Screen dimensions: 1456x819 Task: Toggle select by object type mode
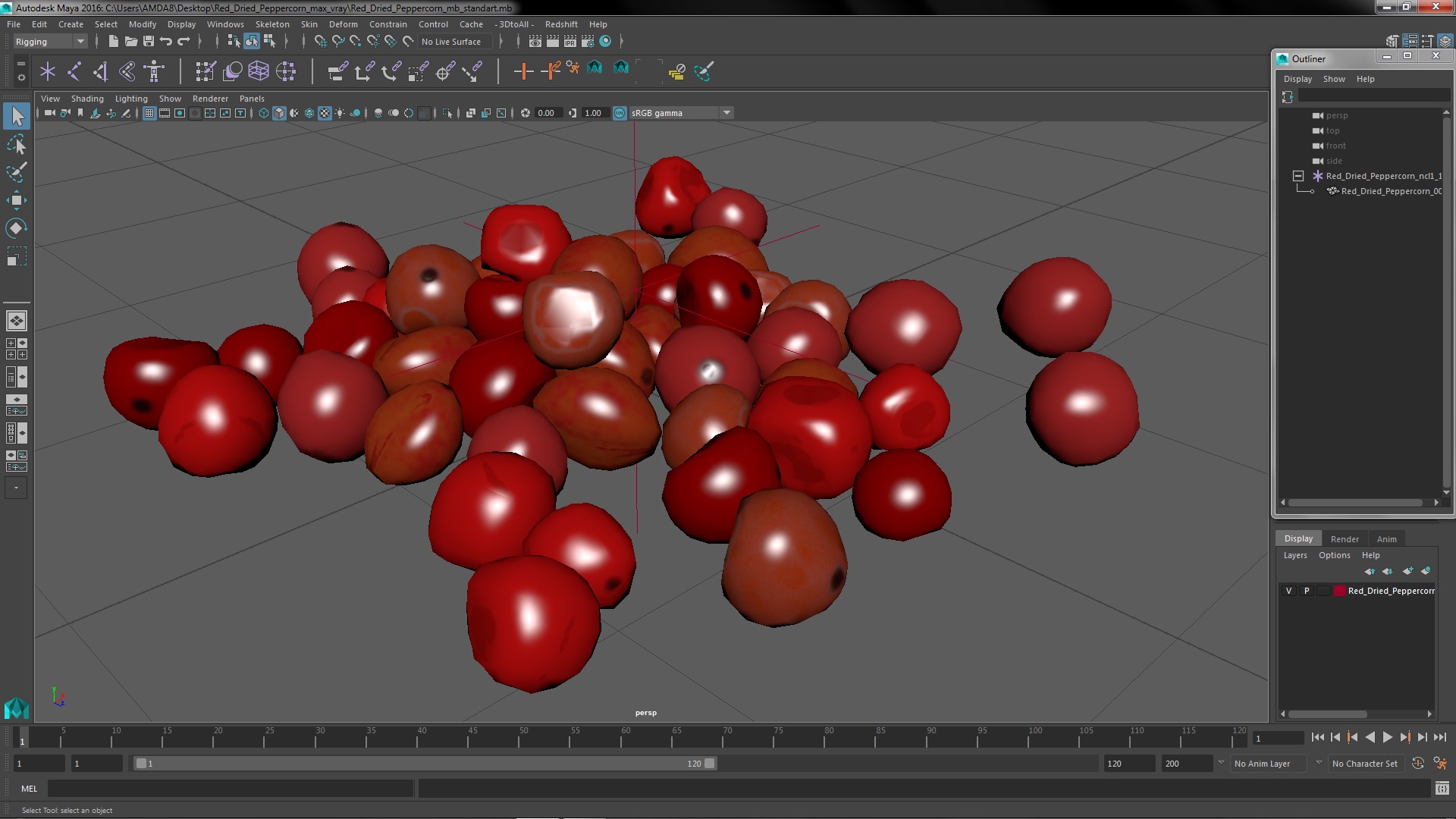click(x=251, y=42)
